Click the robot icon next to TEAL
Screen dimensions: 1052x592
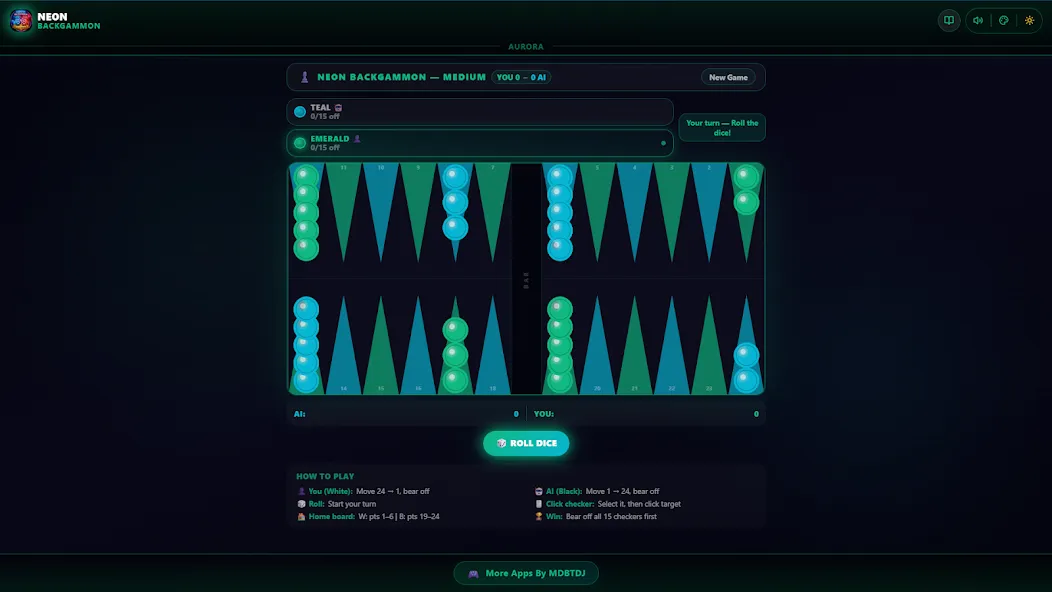[338, 107]
